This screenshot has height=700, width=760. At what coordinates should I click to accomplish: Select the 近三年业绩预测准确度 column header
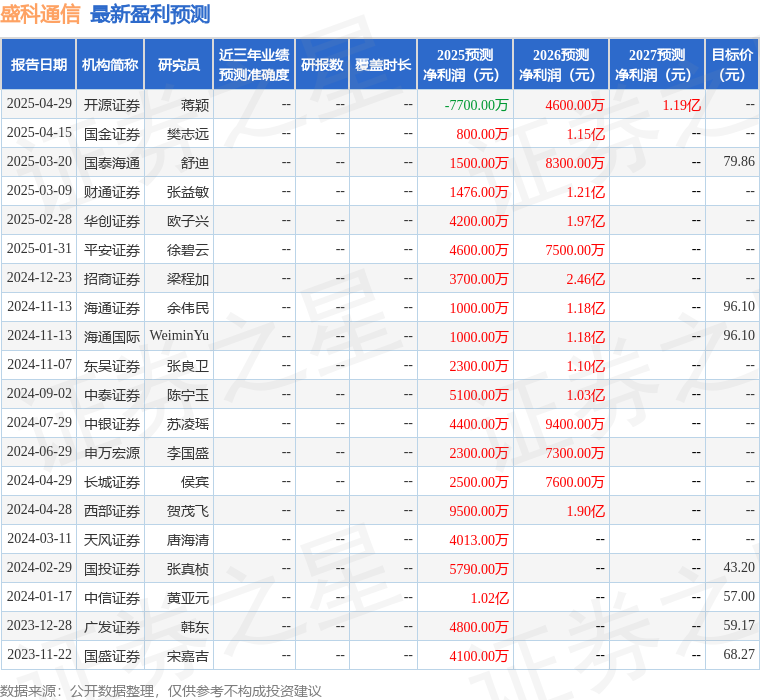tap(254, 64)
